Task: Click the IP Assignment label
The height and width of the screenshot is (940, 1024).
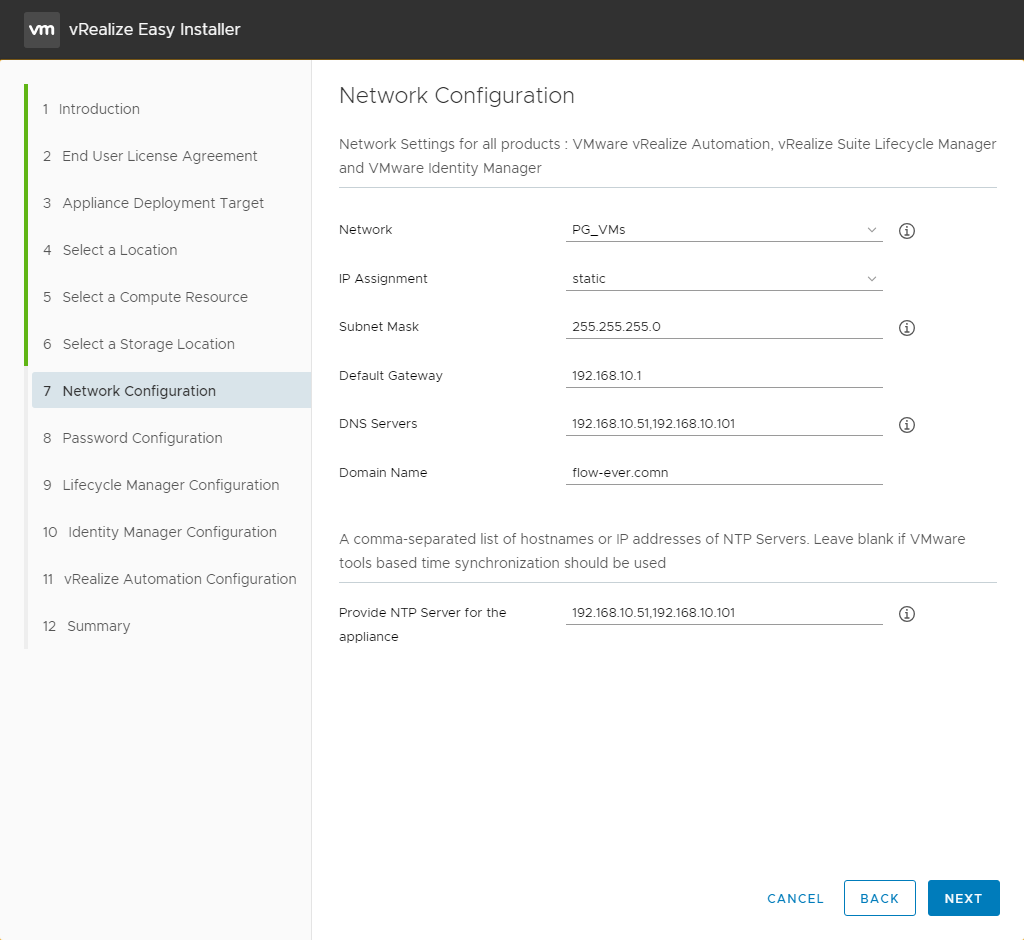Action: click(x=383, y=279)
